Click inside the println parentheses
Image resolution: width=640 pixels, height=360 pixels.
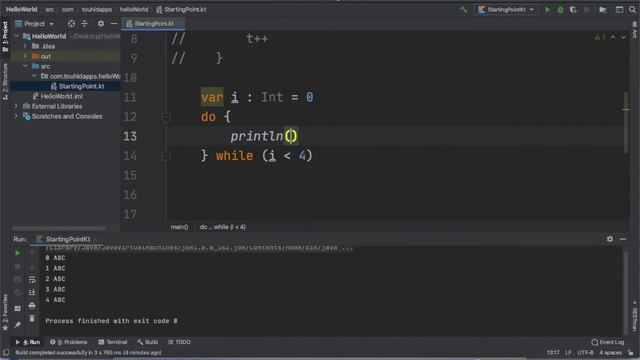[x=291, y=136]
